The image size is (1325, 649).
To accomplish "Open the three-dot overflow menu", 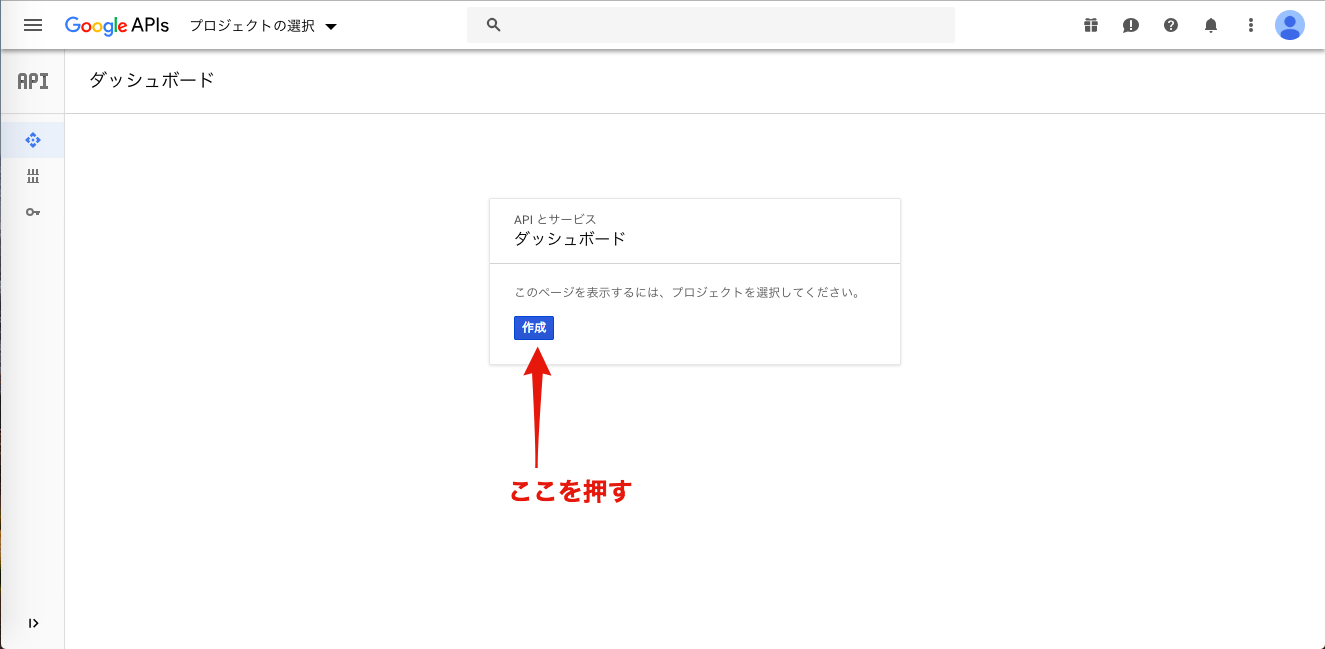I will click(1250, 25).
